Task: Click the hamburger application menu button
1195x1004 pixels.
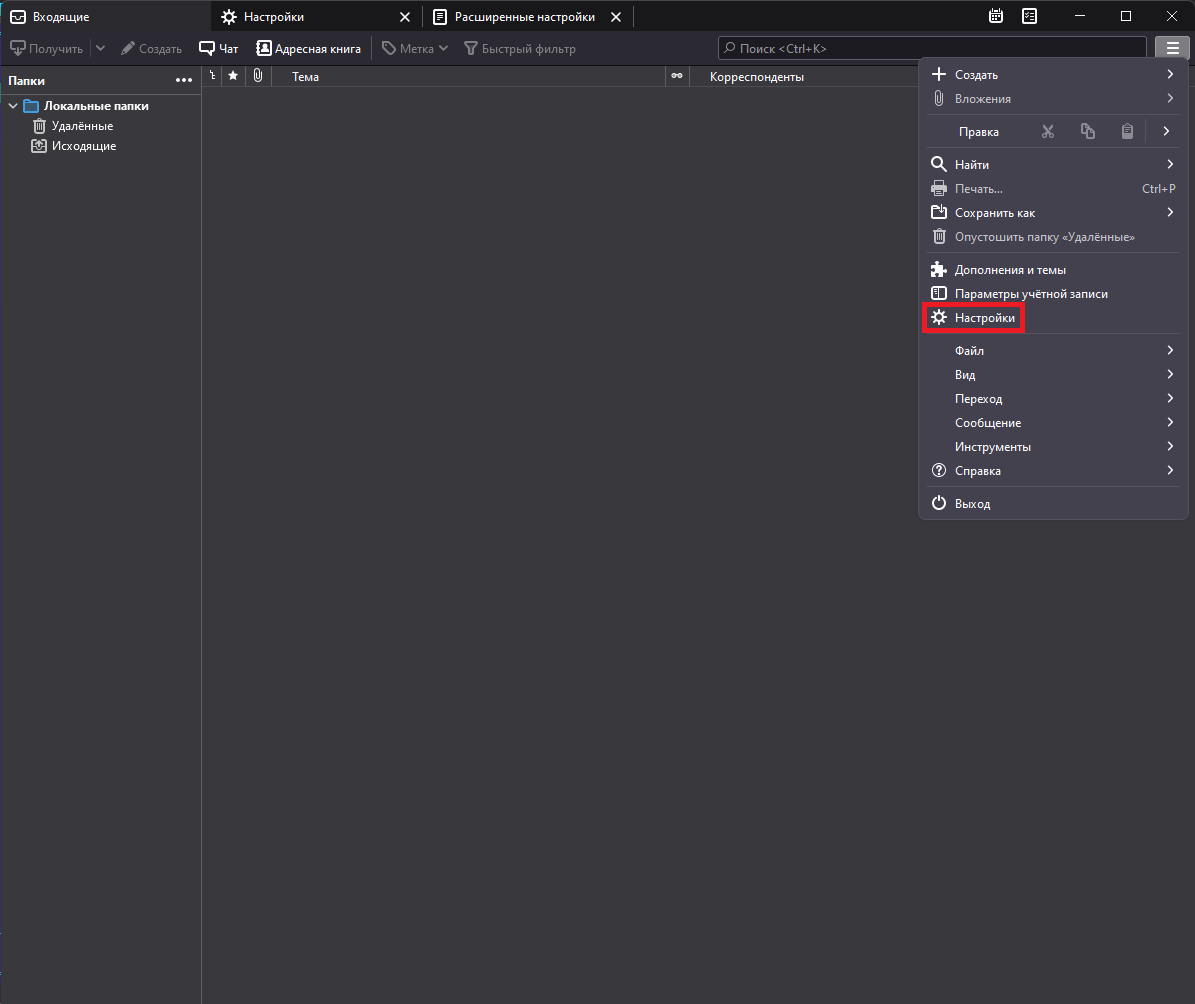Action: point(1171,48)
